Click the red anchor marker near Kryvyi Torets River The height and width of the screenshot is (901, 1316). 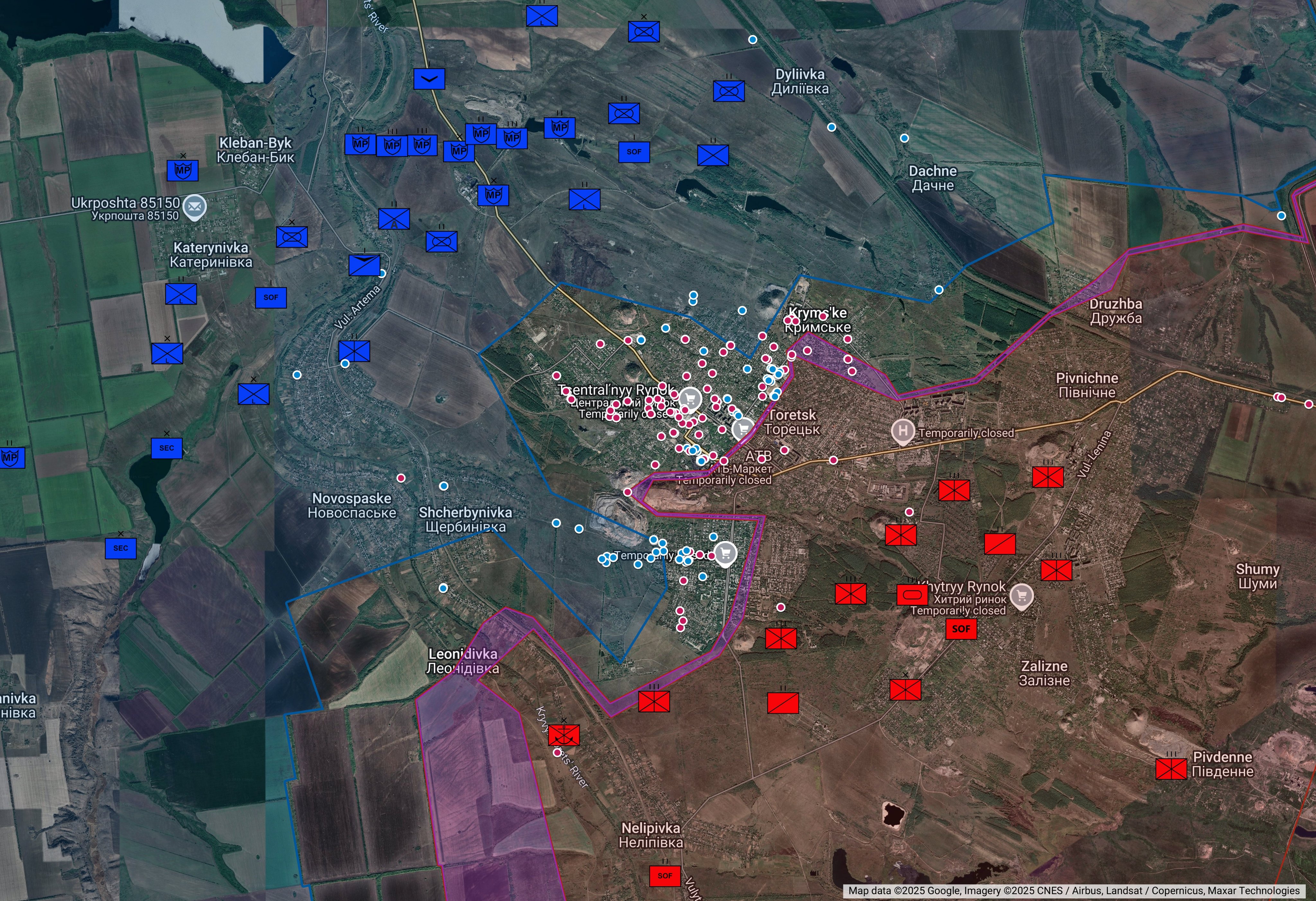click(x=564, y=735)
